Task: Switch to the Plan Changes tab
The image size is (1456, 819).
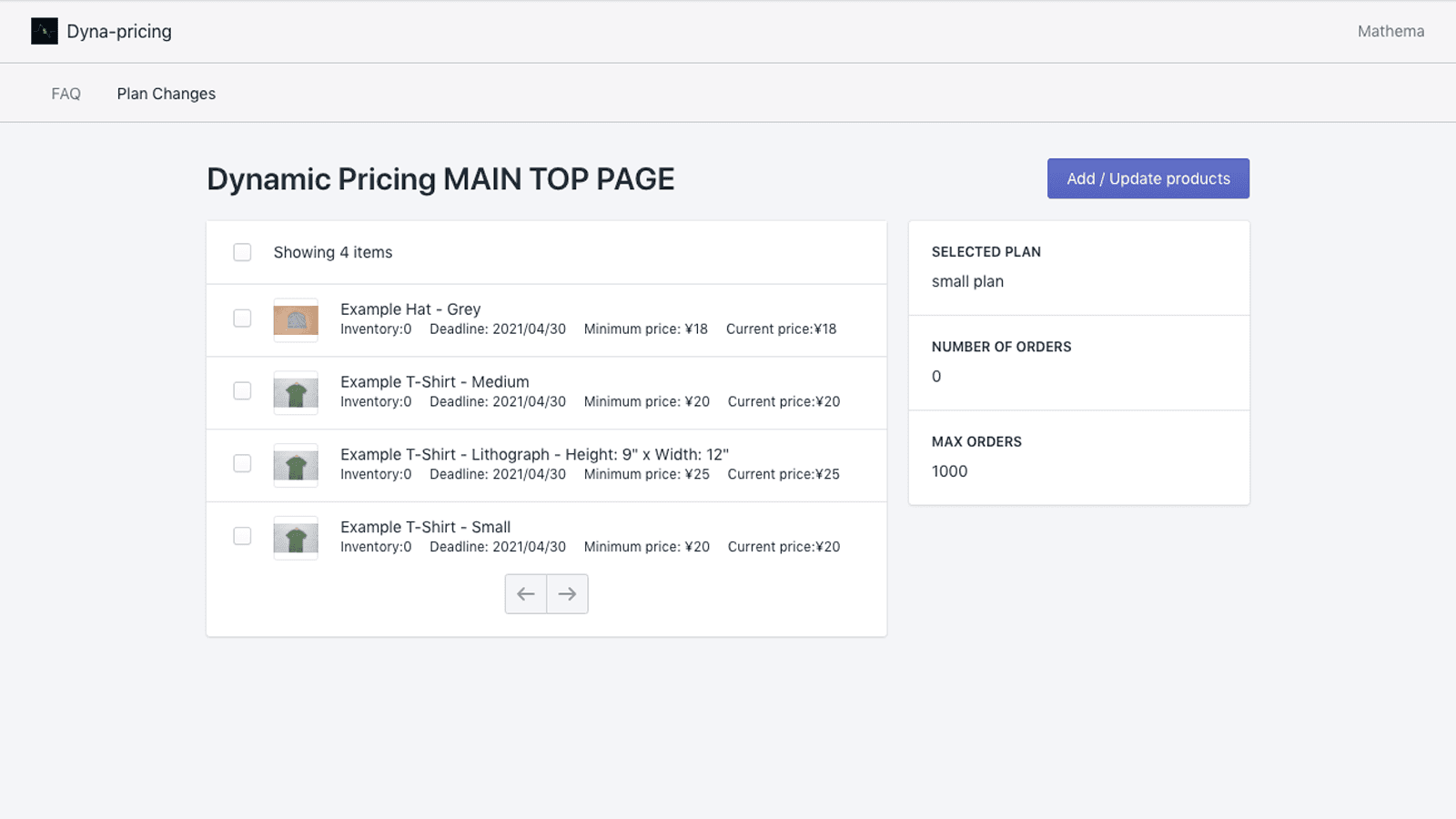Action: coord(166,93)
